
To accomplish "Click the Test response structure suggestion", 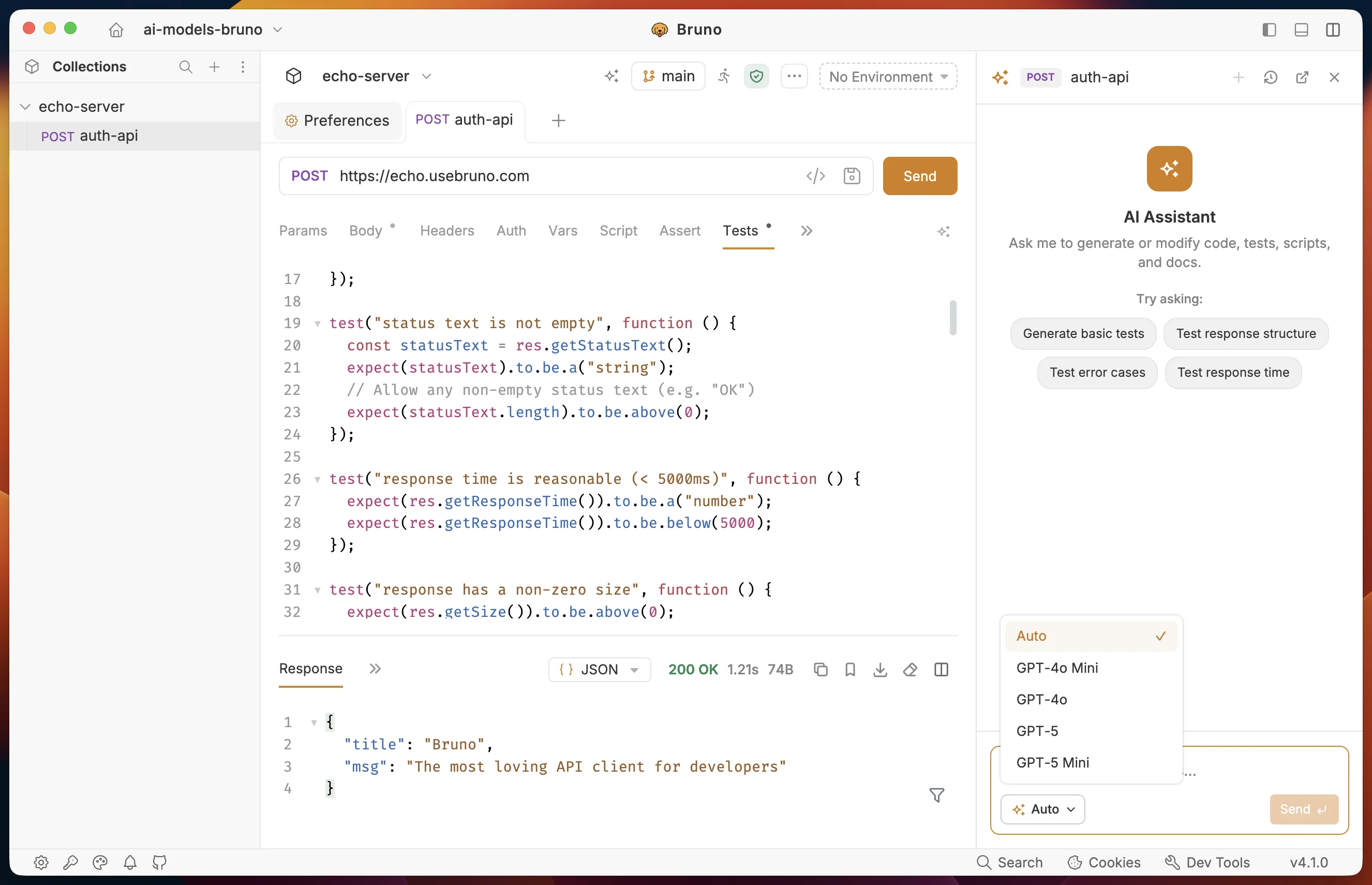I will coord(1246,333).
